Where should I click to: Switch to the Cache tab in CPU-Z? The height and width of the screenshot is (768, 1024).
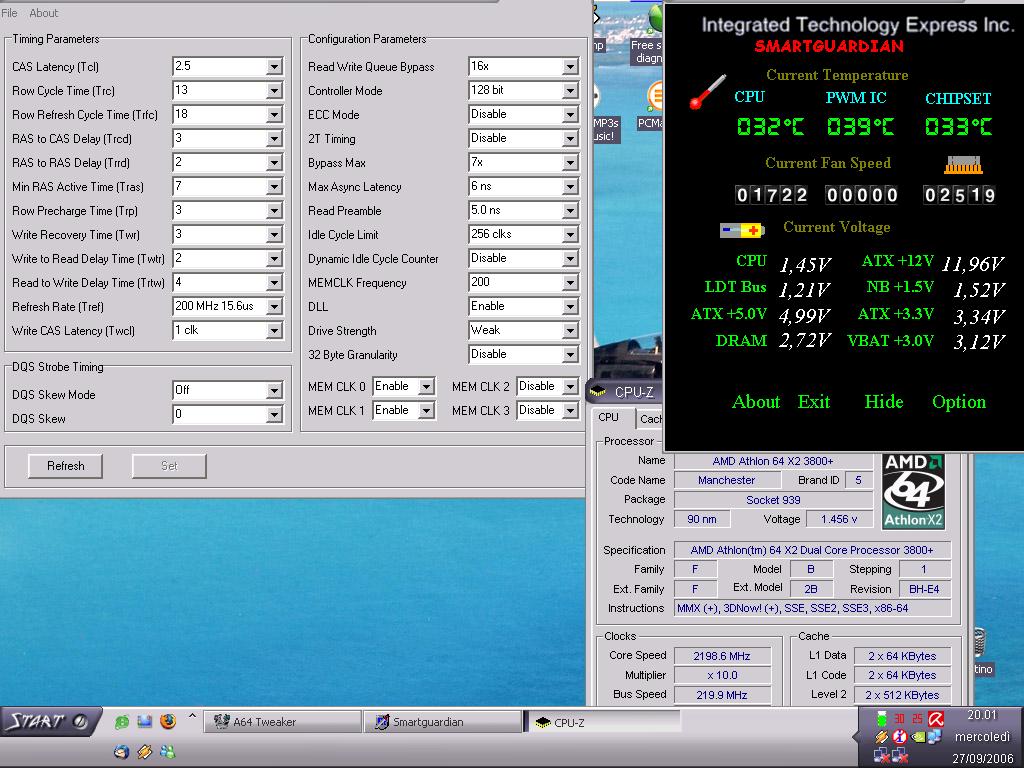coord(650,419)
